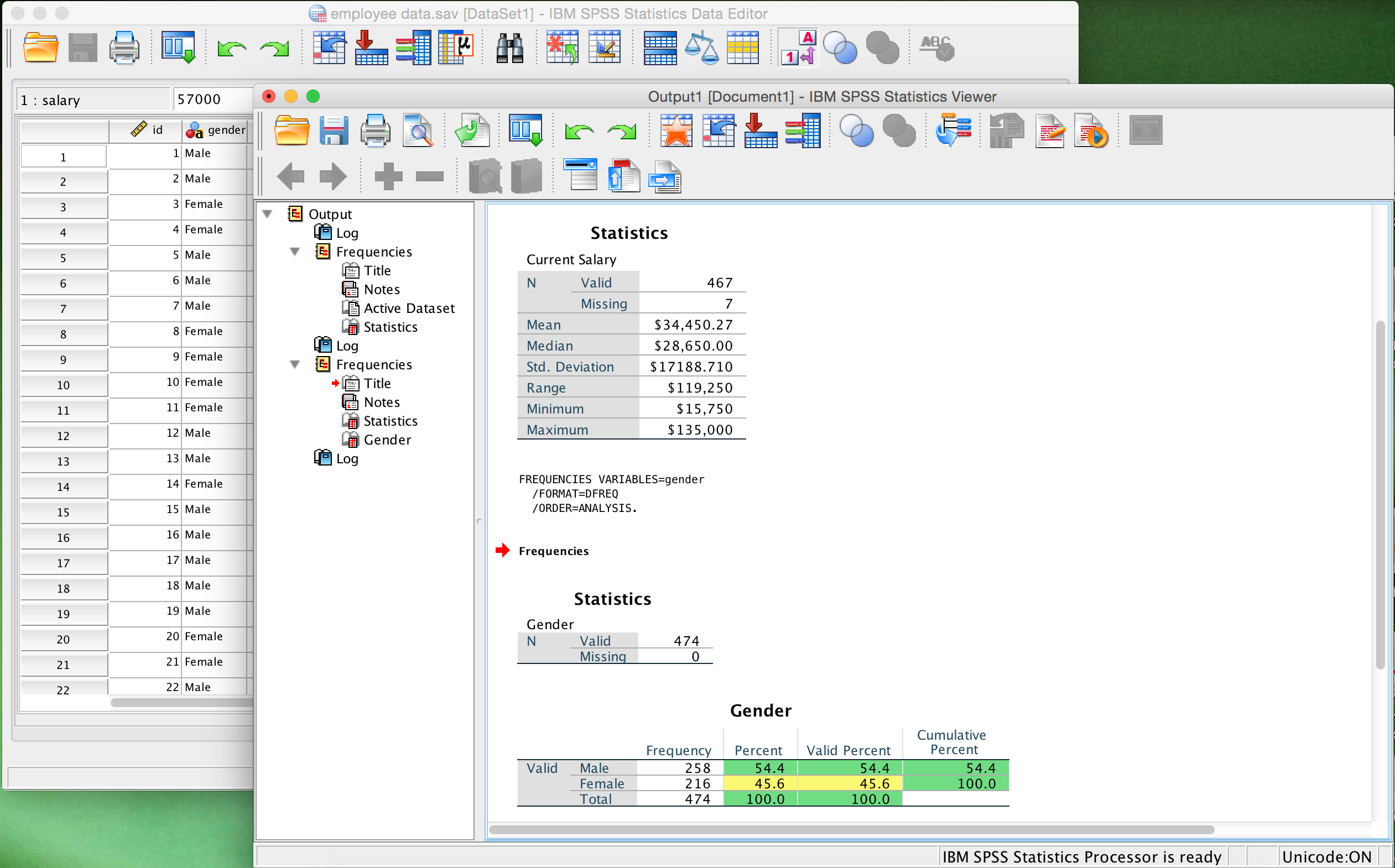Collapse the first Frequencies branch triangle
The width and height of the screenshot is (1395, 868).
(x=295, y=252)
